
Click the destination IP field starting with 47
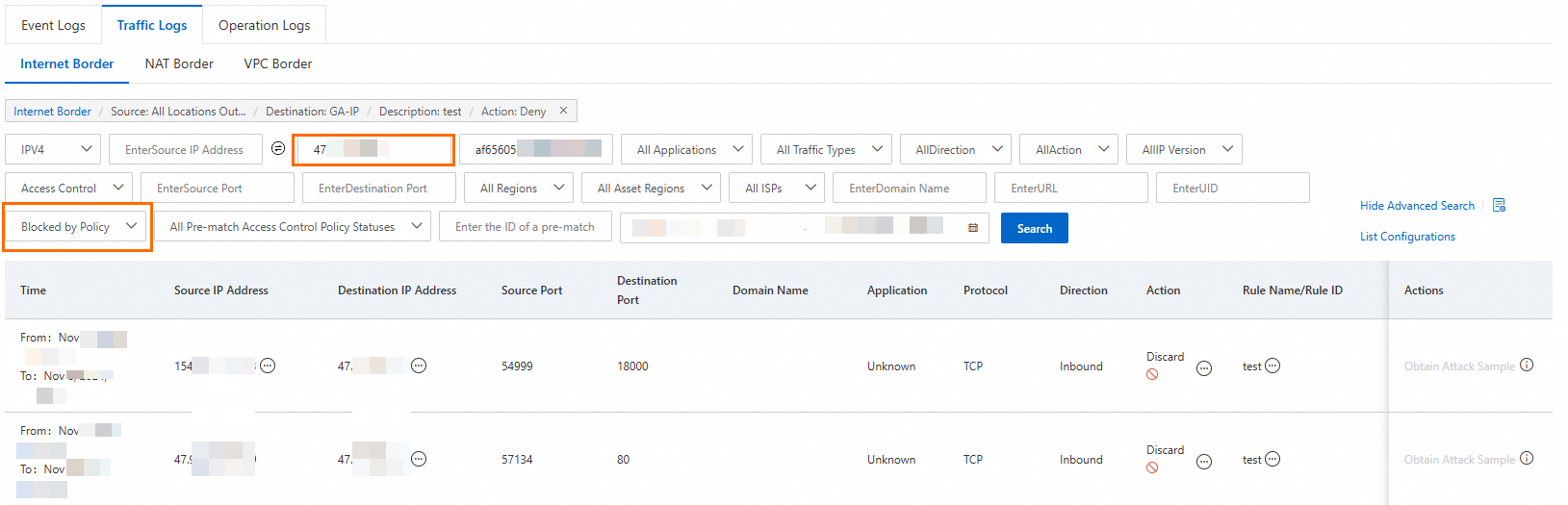click(373, 149)
